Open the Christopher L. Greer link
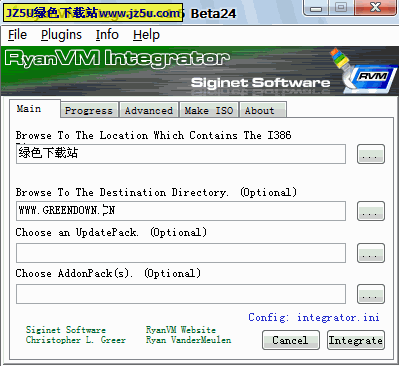Viewport: 399px width, 366px height. 76,340
